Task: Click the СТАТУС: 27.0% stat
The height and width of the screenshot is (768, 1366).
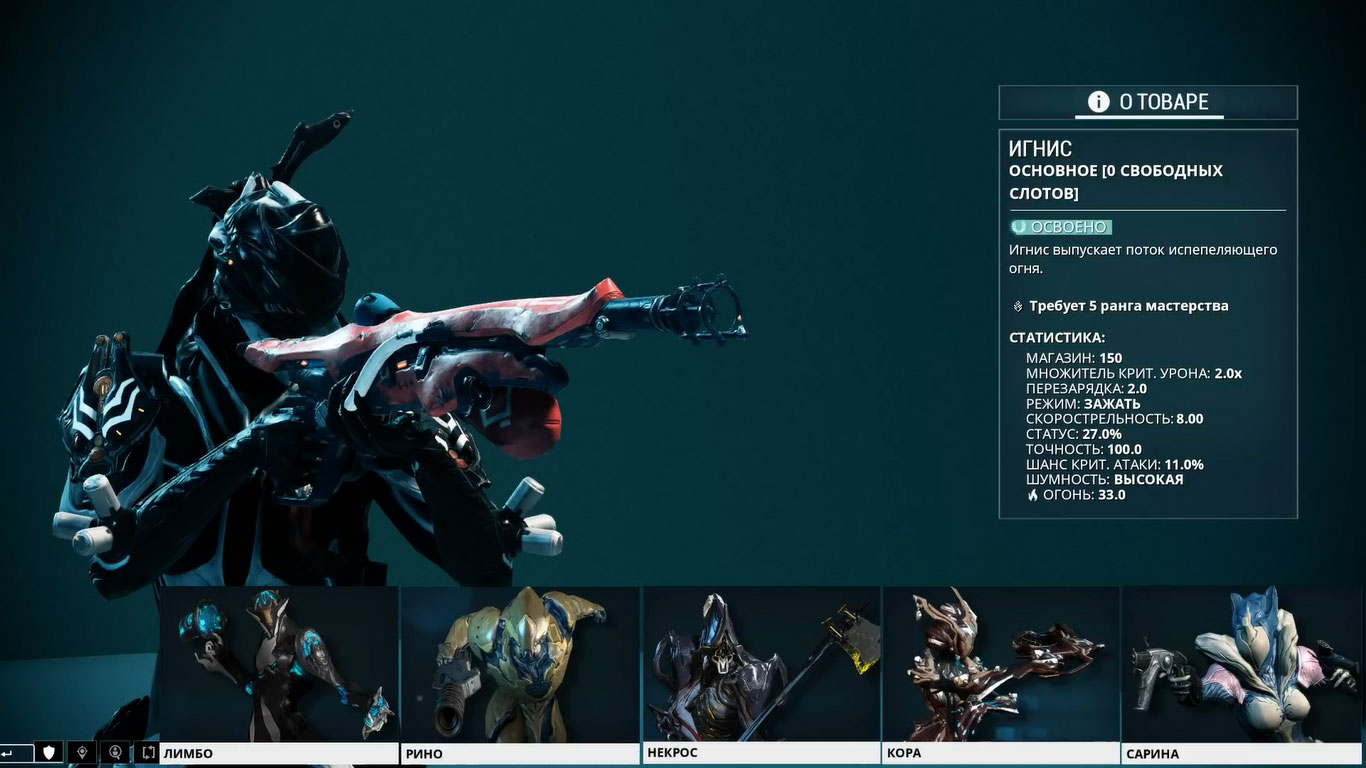Action: tap(1074, 434)
